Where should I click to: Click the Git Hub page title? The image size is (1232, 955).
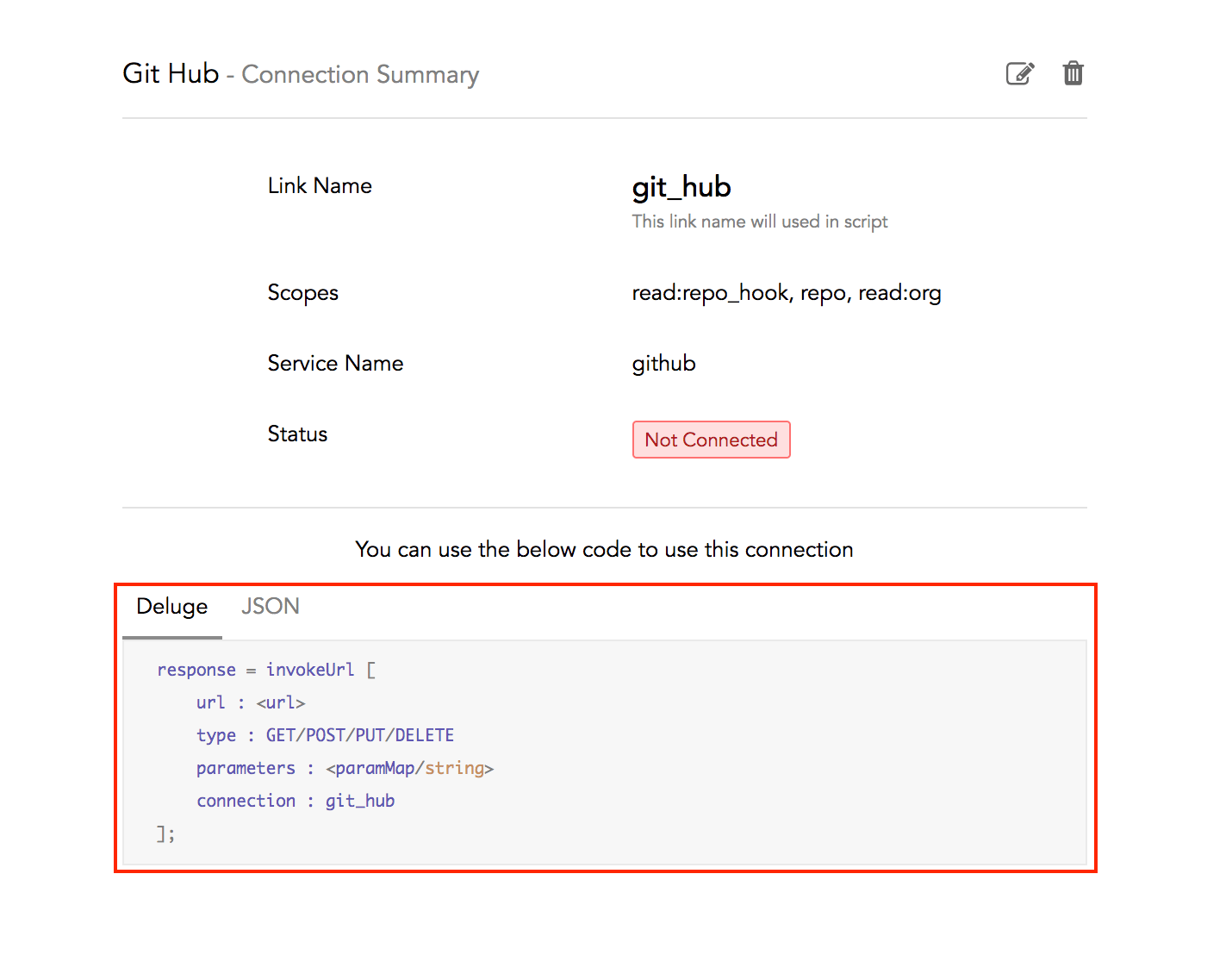170,73
